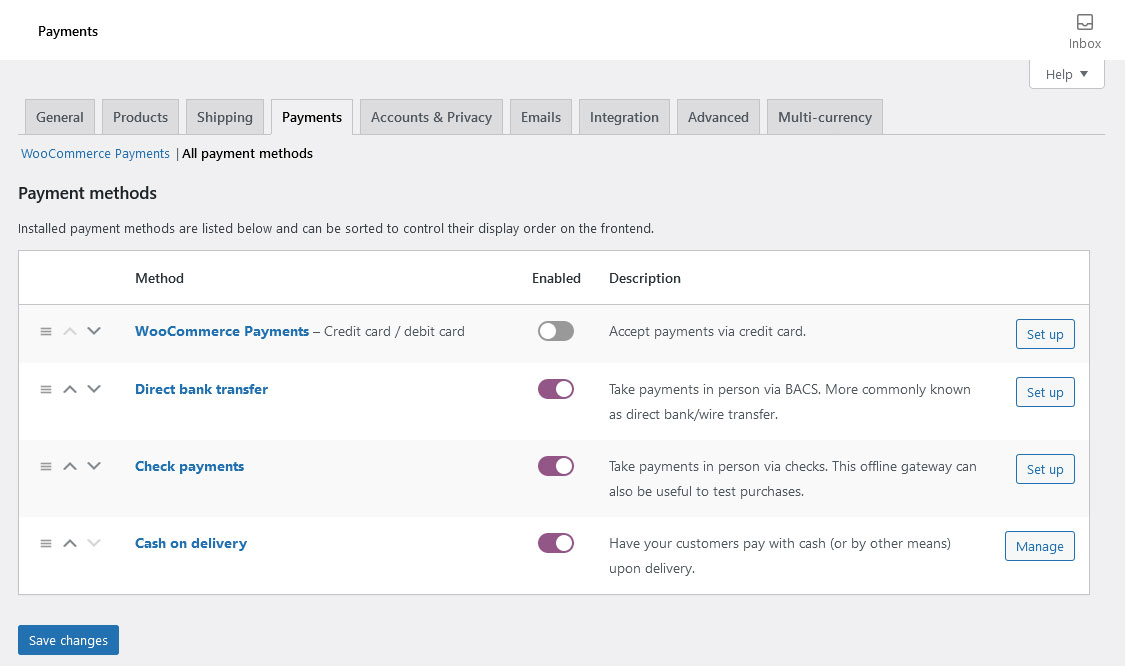
Task: Open the Advanced tab
Action: pyautogui.click(x=718, y=117)
